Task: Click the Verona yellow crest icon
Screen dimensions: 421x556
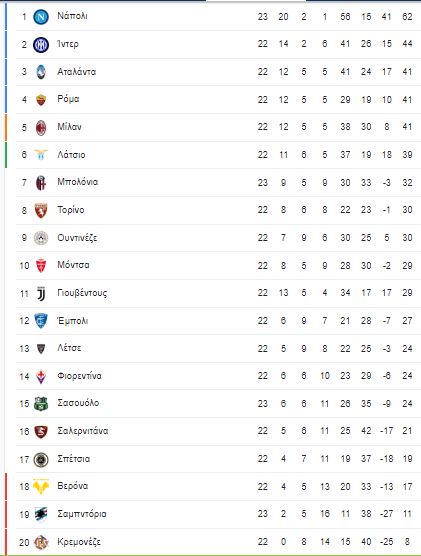Action: click(41, 486)
